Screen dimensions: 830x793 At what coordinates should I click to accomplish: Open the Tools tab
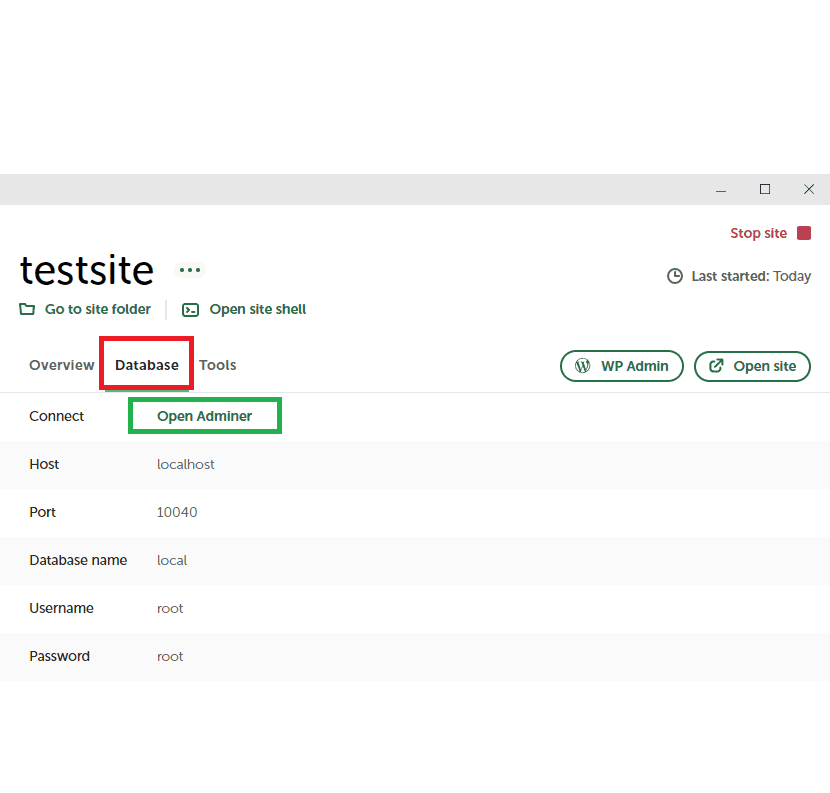click(x=218, y=365)
